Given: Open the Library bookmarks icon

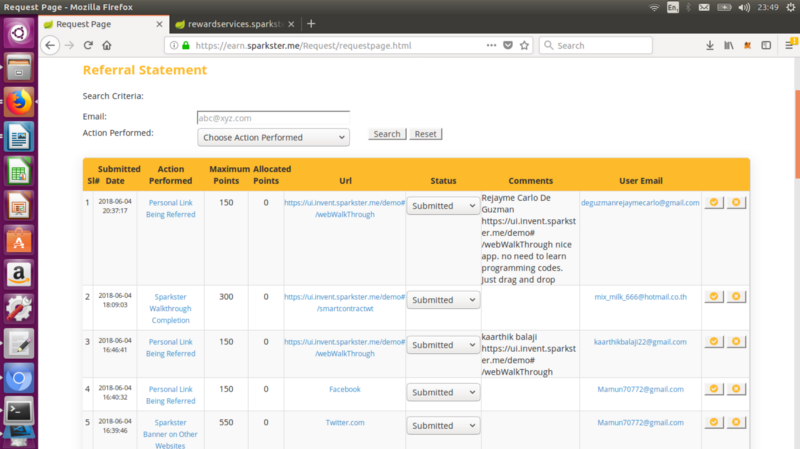Looking at the screenshot, I should coord(729,45).
